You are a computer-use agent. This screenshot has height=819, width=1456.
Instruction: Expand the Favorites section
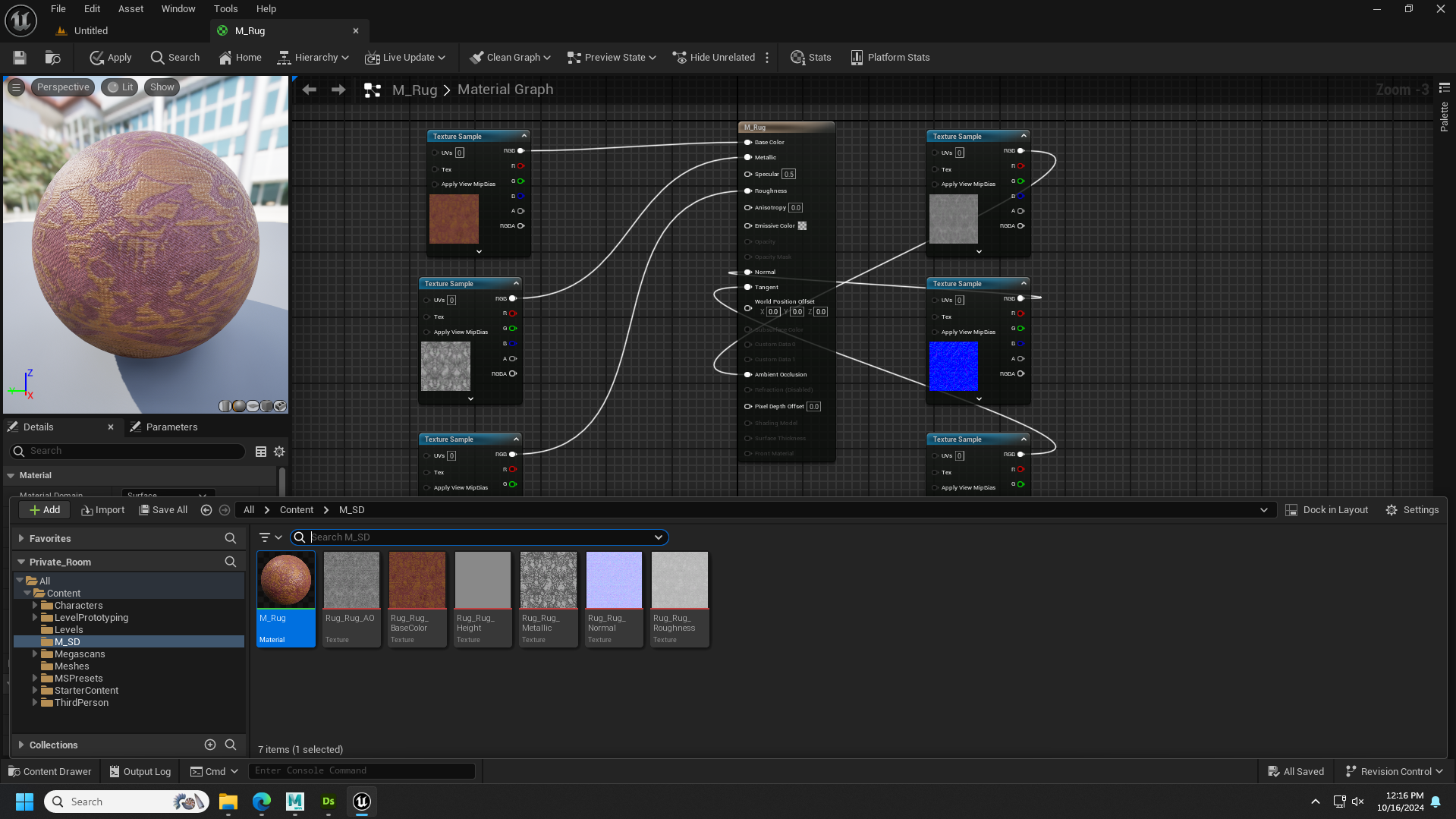(21, 538)
